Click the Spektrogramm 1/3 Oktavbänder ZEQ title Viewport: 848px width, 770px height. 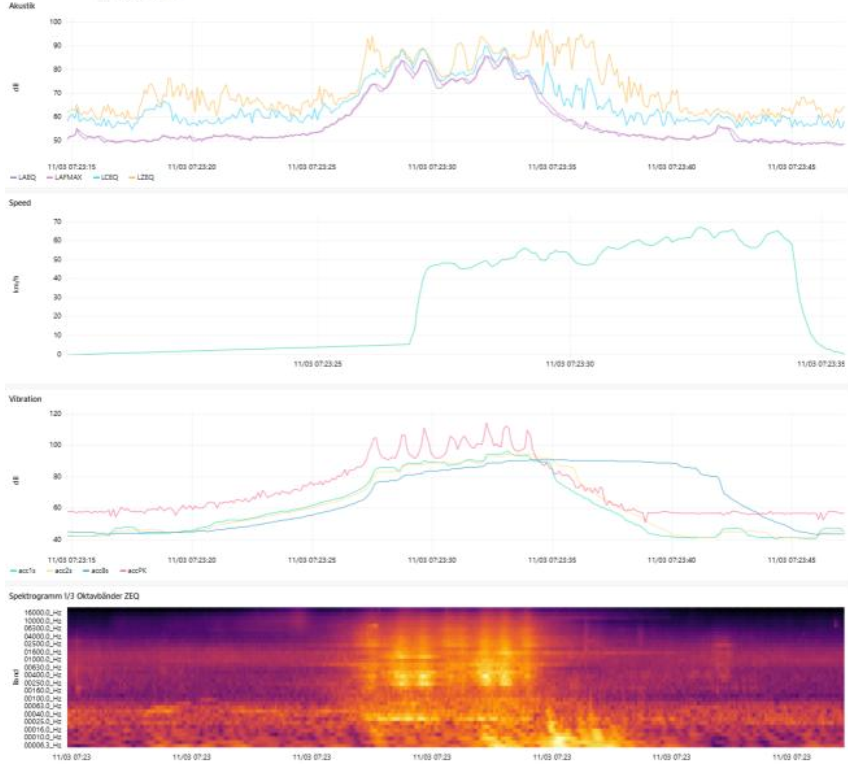tap(74, 596)
